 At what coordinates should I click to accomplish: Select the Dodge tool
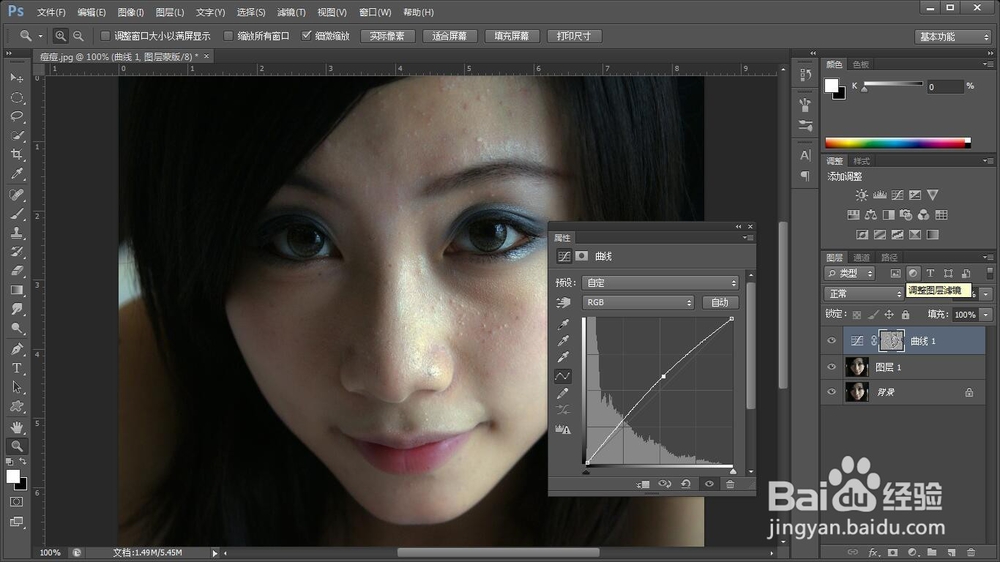point(17,329)
